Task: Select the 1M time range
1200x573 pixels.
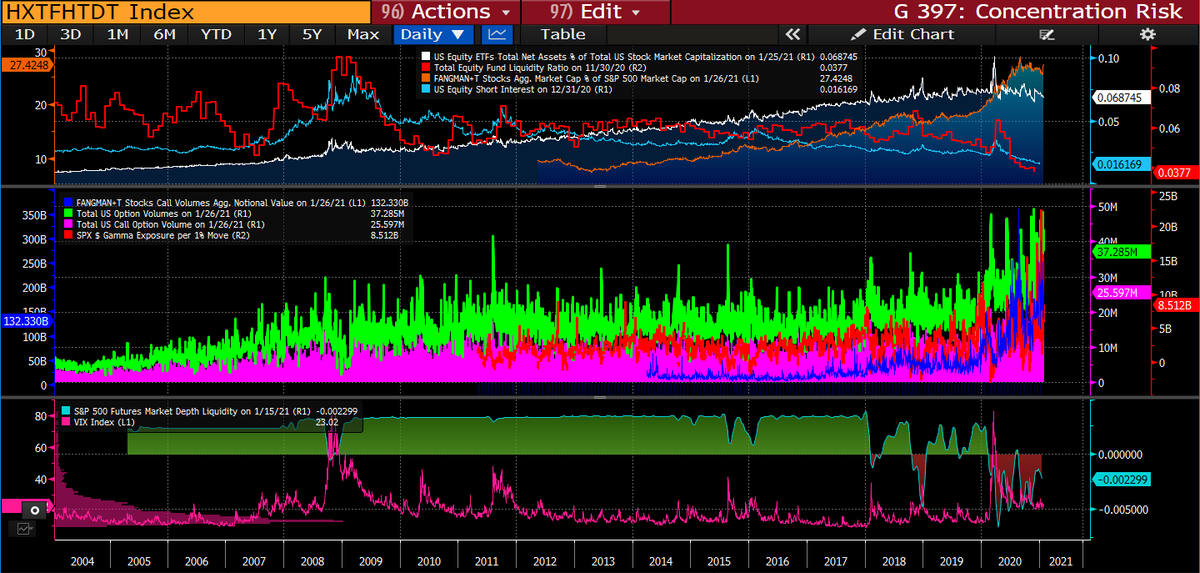Action: pyautogui.click(x=117, y=34)
